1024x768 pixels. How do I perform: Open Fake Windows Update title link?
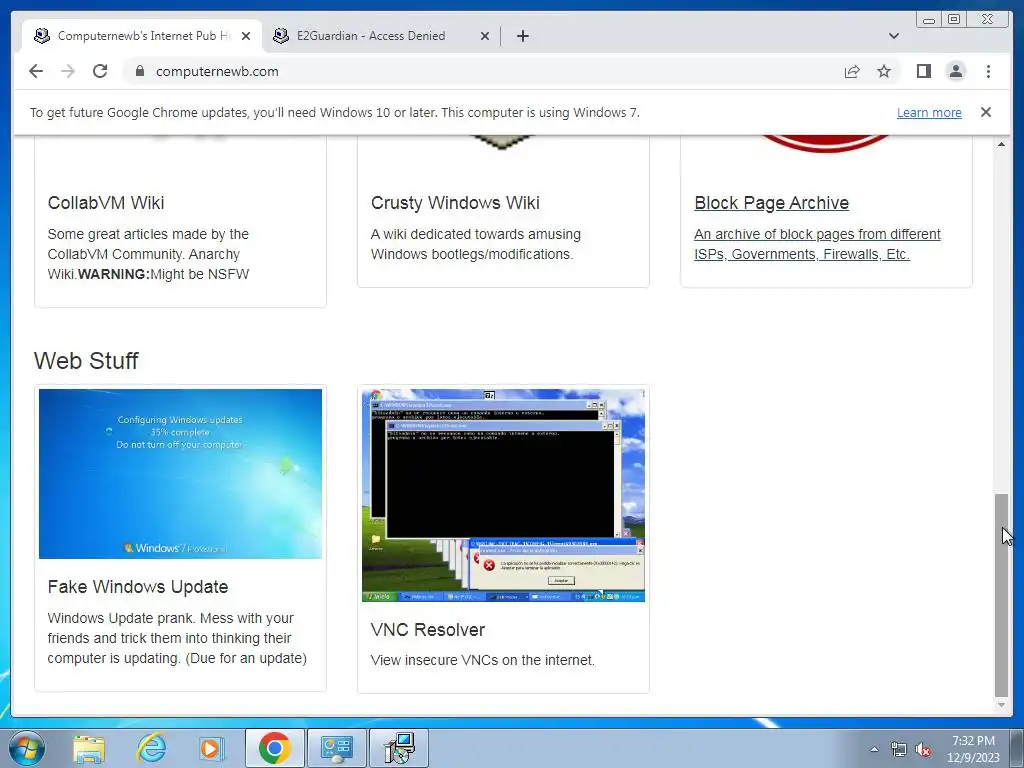click(138, 586)
